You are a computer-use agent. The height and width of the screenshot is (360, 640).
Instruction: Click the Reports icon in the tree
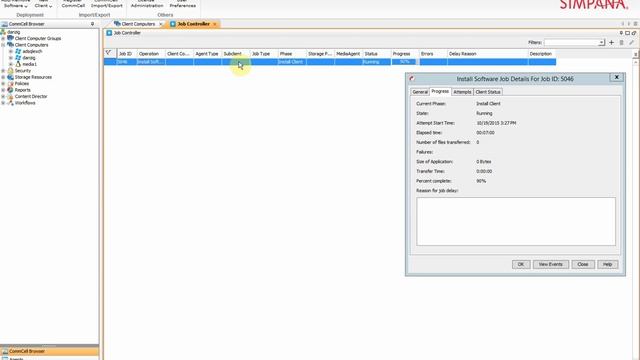[11, 90]
